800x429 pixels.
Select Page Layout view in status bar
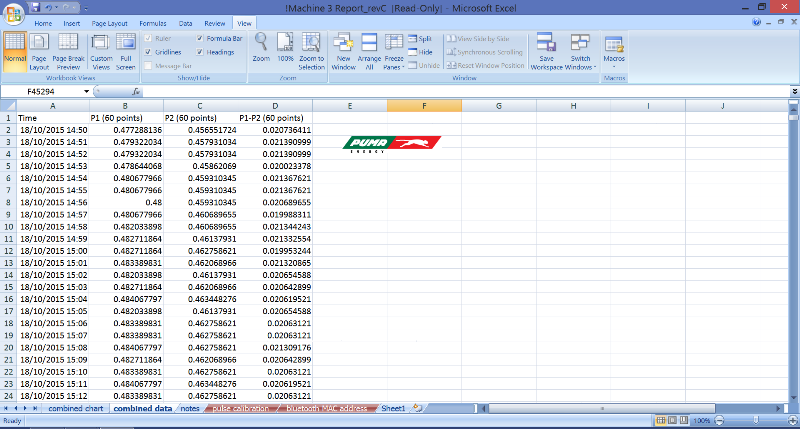point(672,420)
